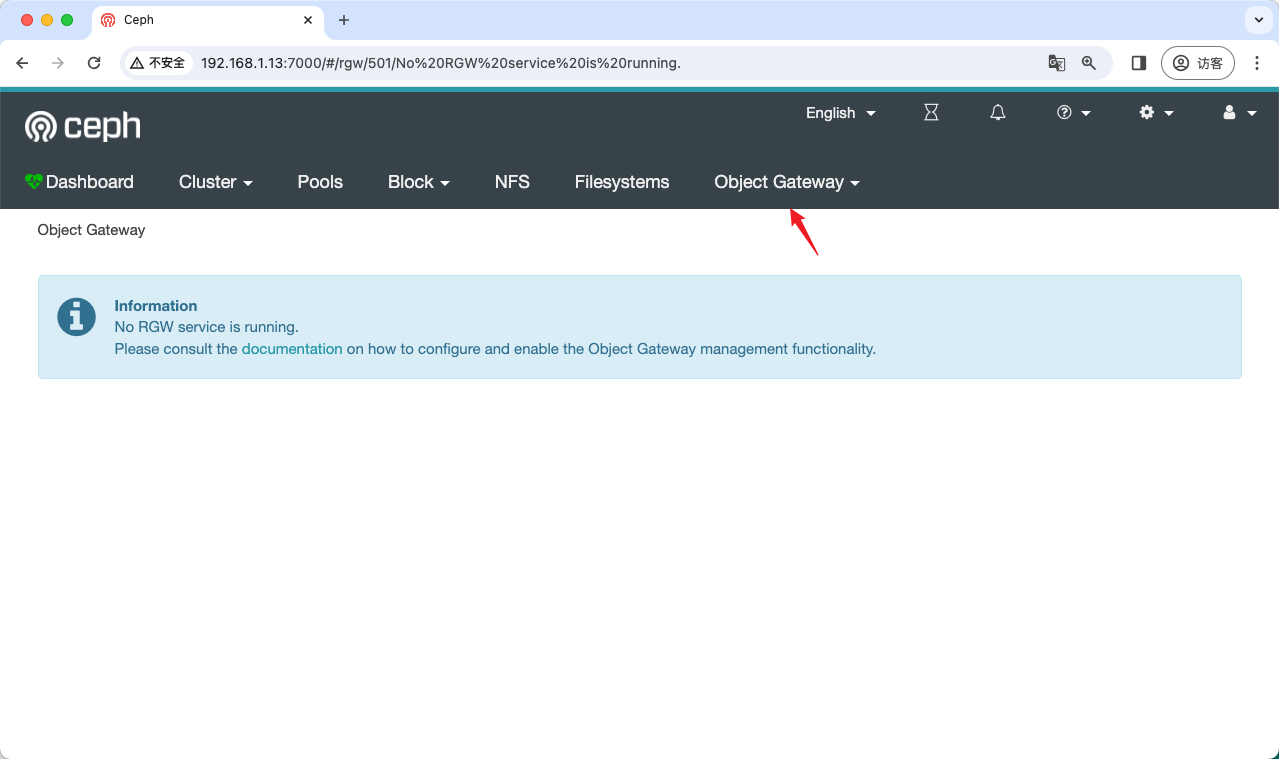The height and width of the screenshot is (759, 1279).
Task: Expand the Object Gateway dropdown
Action: (786, 182)
